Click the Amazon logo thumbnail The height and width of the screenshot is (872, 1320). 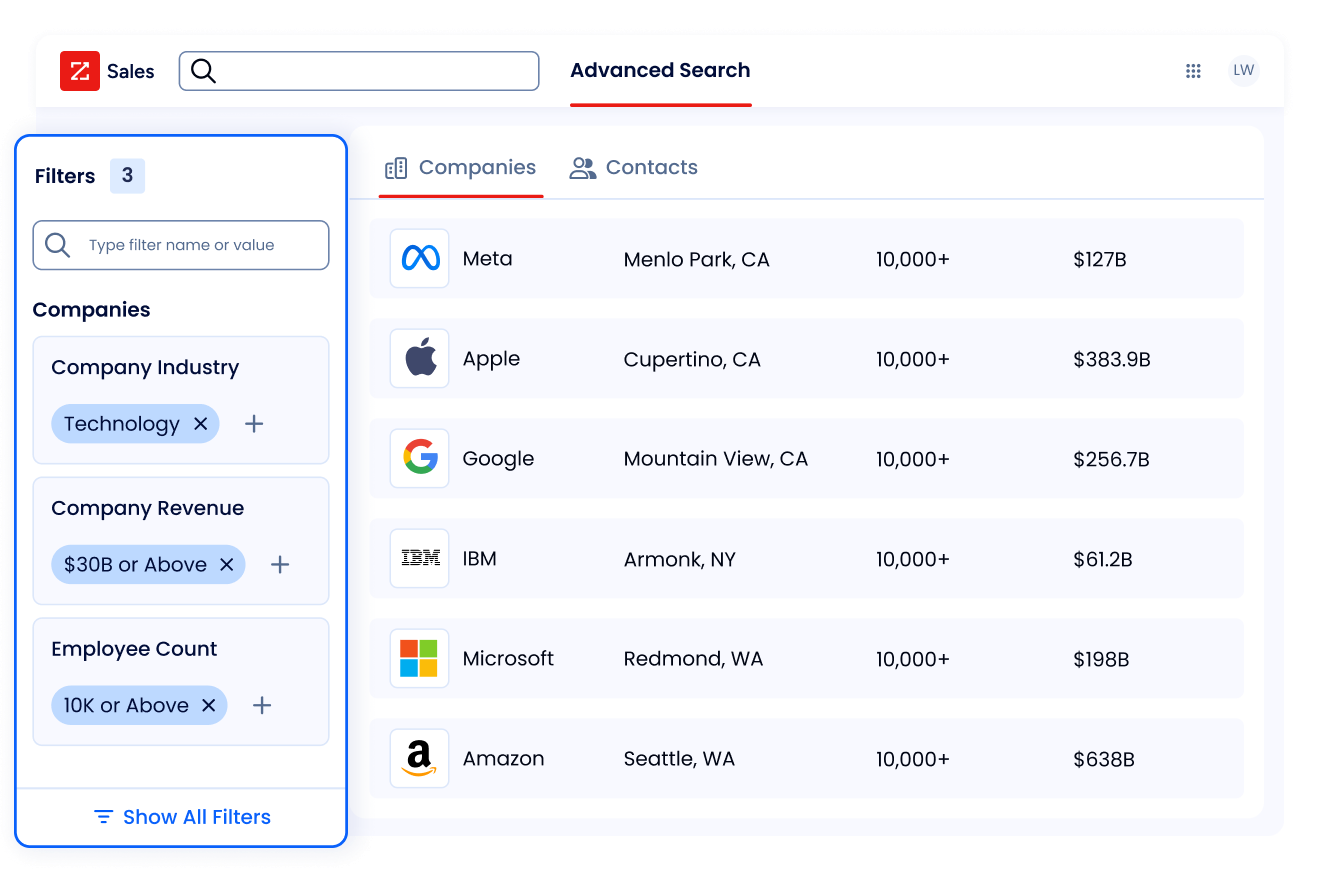click(420, 759)
